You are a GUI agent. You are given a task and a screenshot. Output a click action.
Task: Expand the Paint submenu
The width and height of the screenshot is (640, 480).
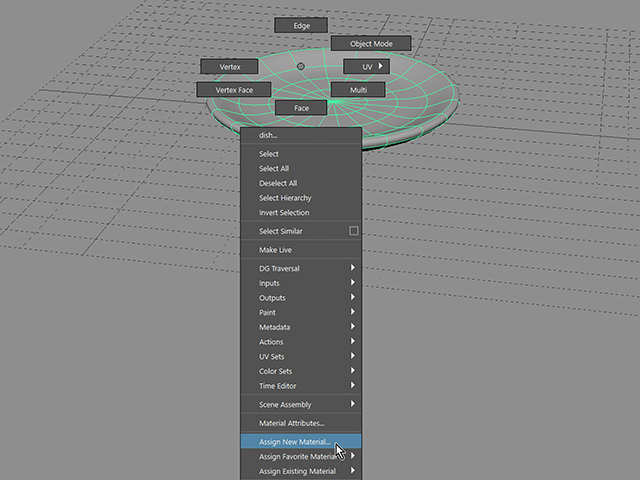301,312
